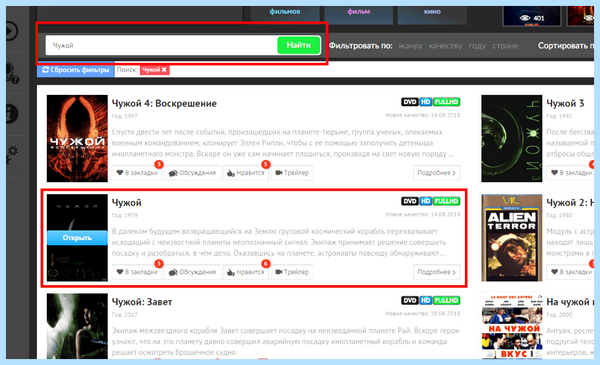Open the top thumbnail with 401 views
The image size is (600, 365).
point(532,16)
